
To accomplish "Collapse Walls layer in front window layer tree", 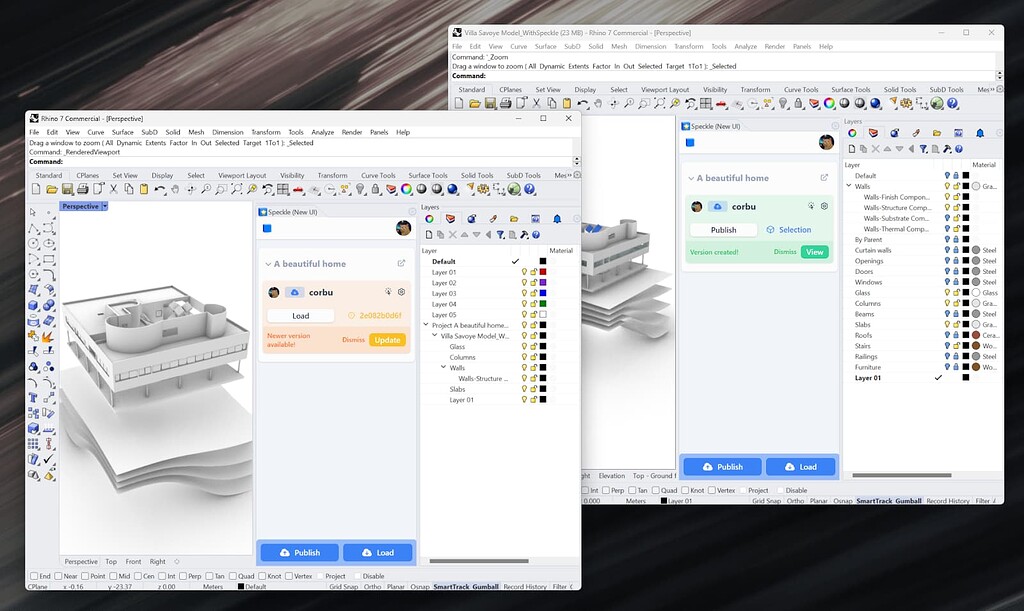I will [x=443, y=368].
